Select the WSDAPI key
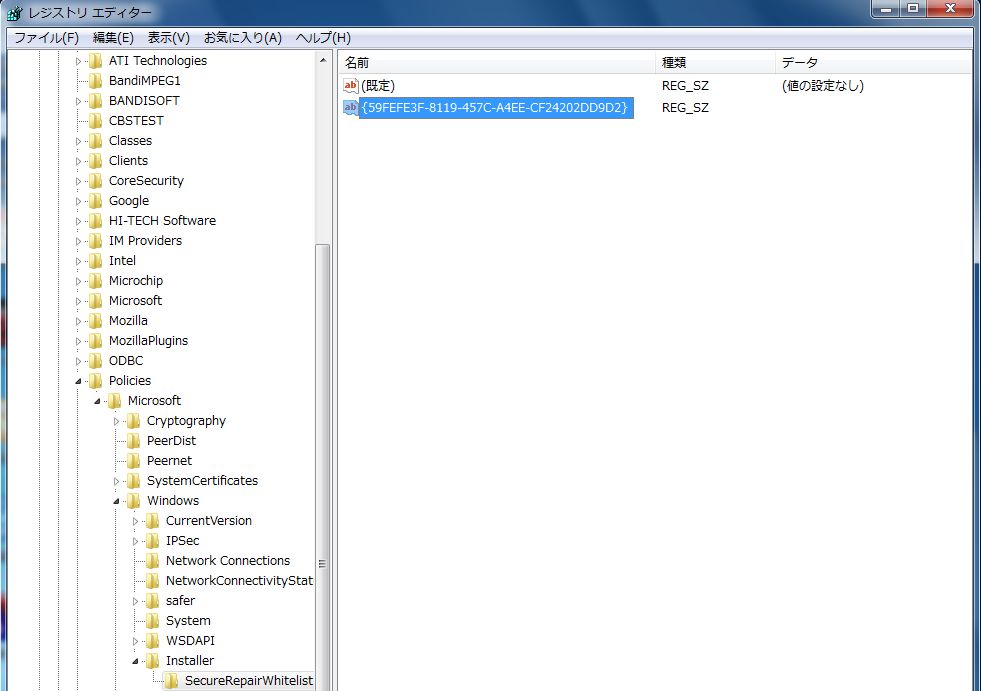Image resolution: width=981 pixels, height=691 pixels. [x=190, y=641]
